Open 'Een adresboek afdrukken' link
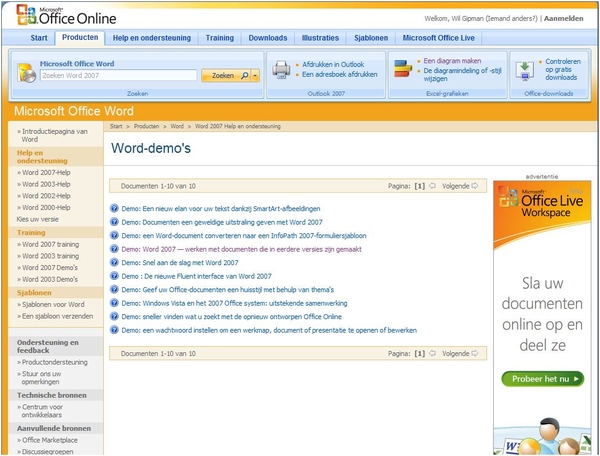600x456 pixels. click(x=339, y=74)
